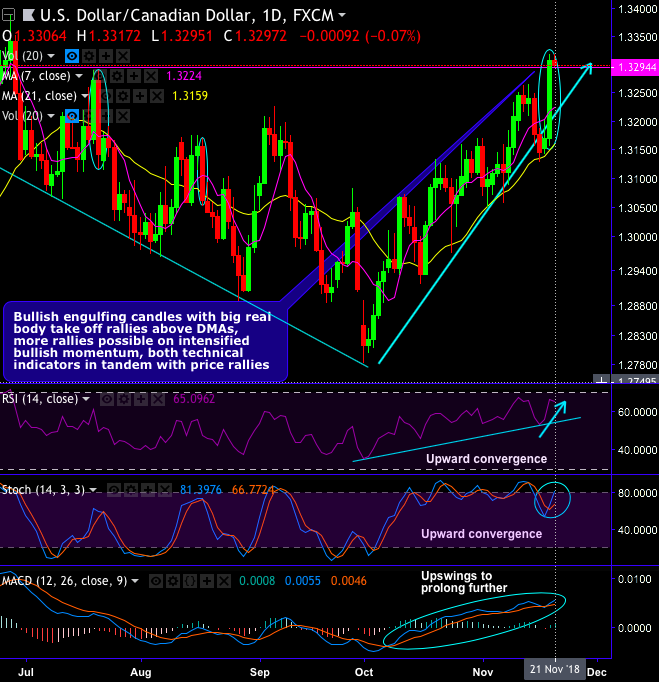Open settings gear for RSI (14, close)
The image size is (659, 682).
pos(124,399)
